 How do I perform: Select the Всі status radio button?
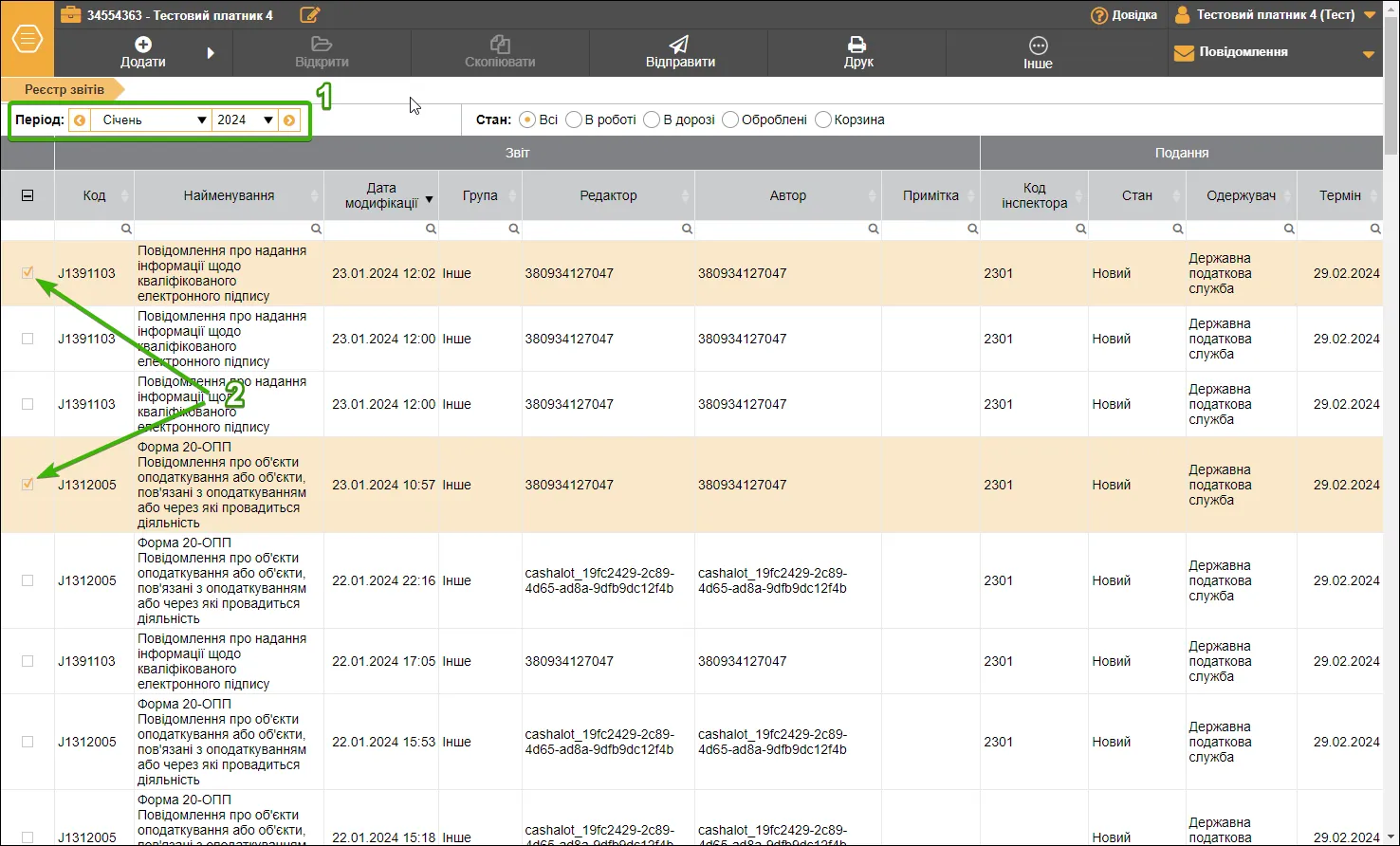pos(527,120)
